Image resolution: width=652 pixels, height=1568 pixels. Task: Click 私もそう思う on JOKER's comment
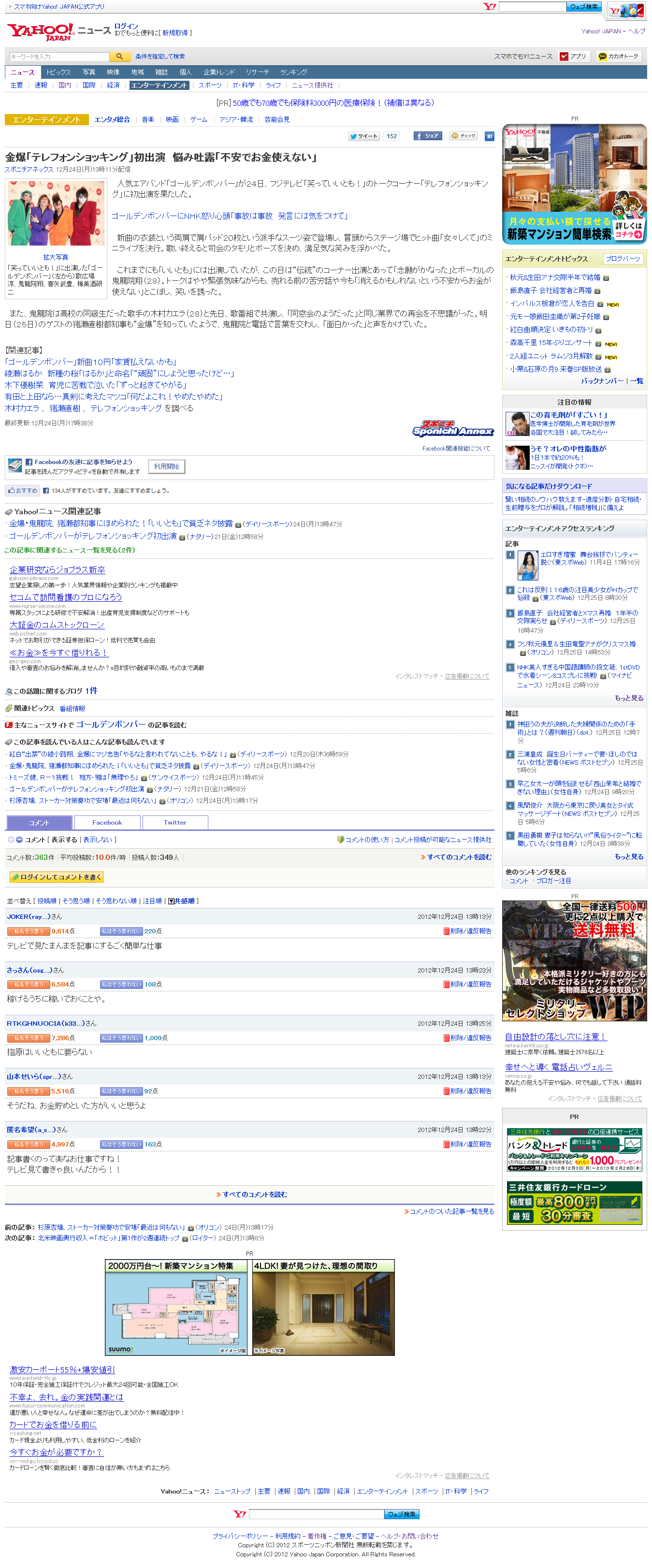[28, 931]
